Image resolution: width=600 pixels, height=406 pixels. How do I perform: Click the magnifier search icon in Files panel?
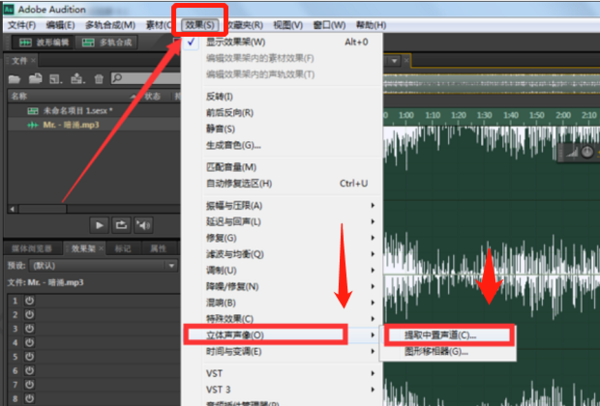coord(117,78)
